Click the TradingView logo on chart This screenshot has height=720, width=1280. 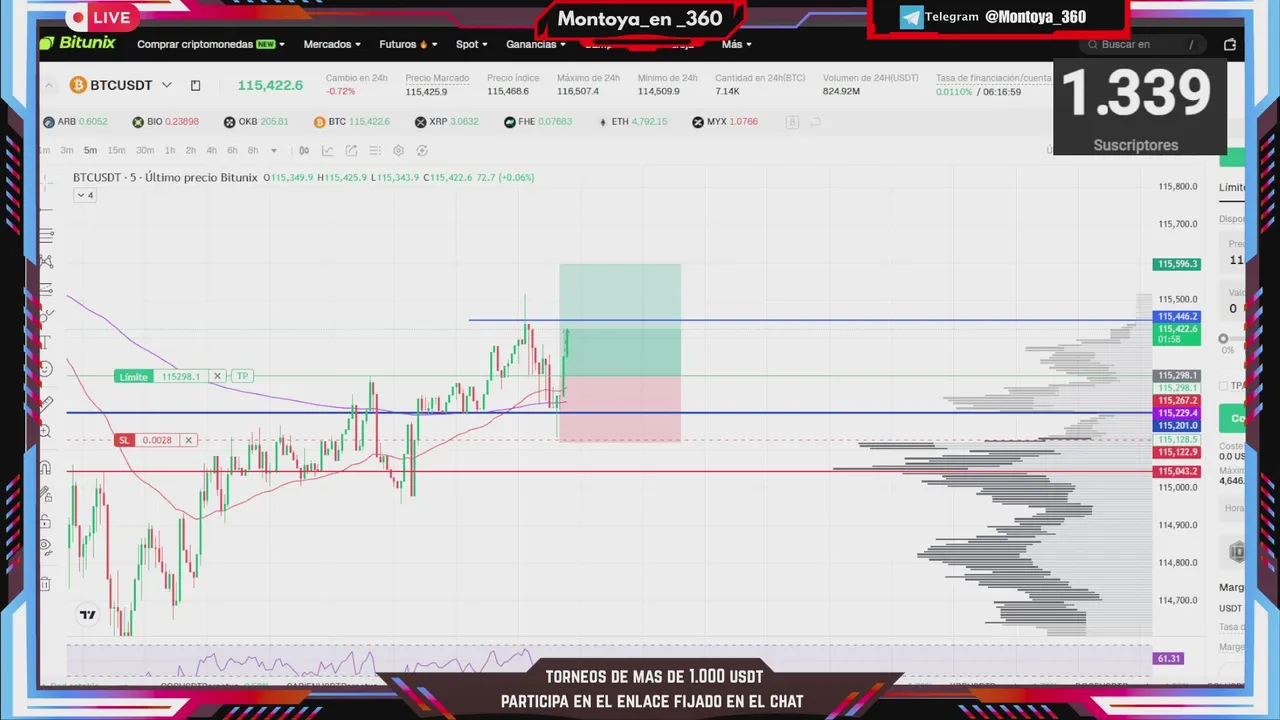[88, 615]
